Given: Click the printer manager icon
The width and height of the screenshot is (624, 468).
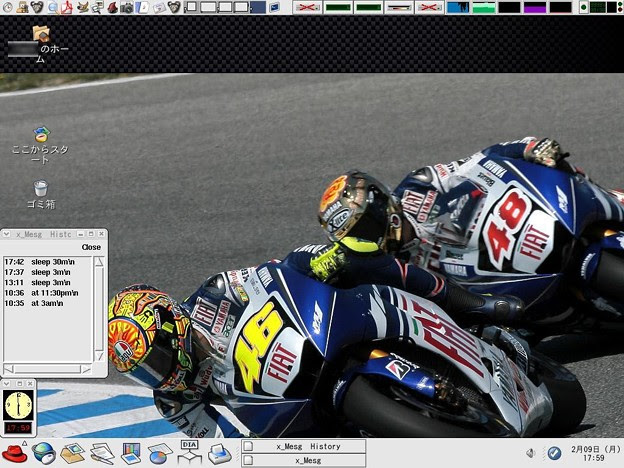Looking at the screenshot, I should pyautogui.click(x=219, y=453).
